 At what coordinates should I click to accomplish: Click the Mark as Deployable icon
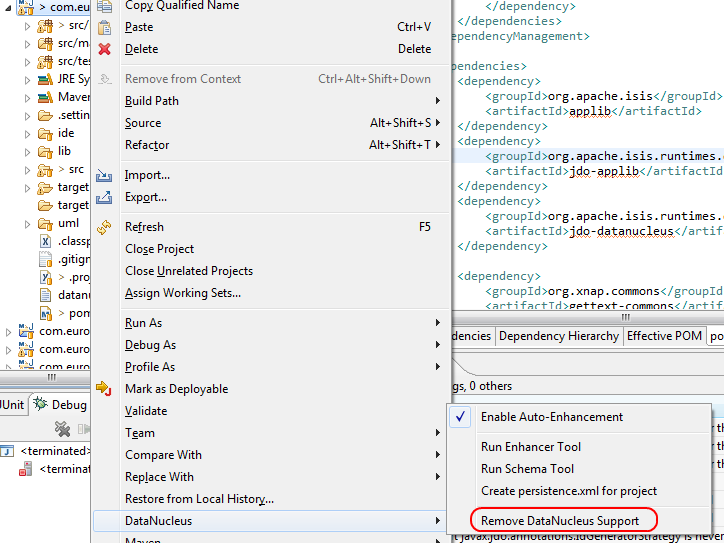point(104,389)
